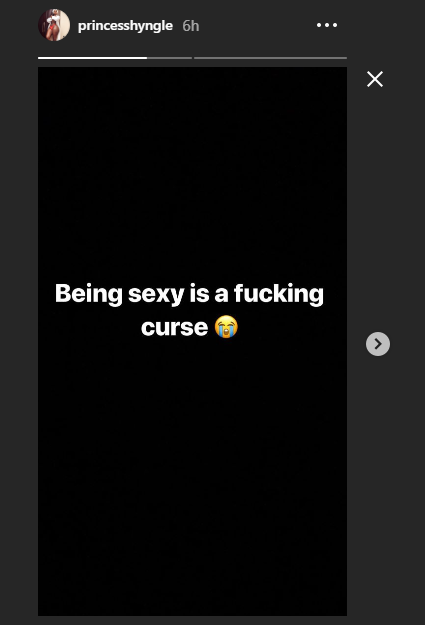425x625 pixels.
Task: Close the story with the X icon
Action: 375,79
